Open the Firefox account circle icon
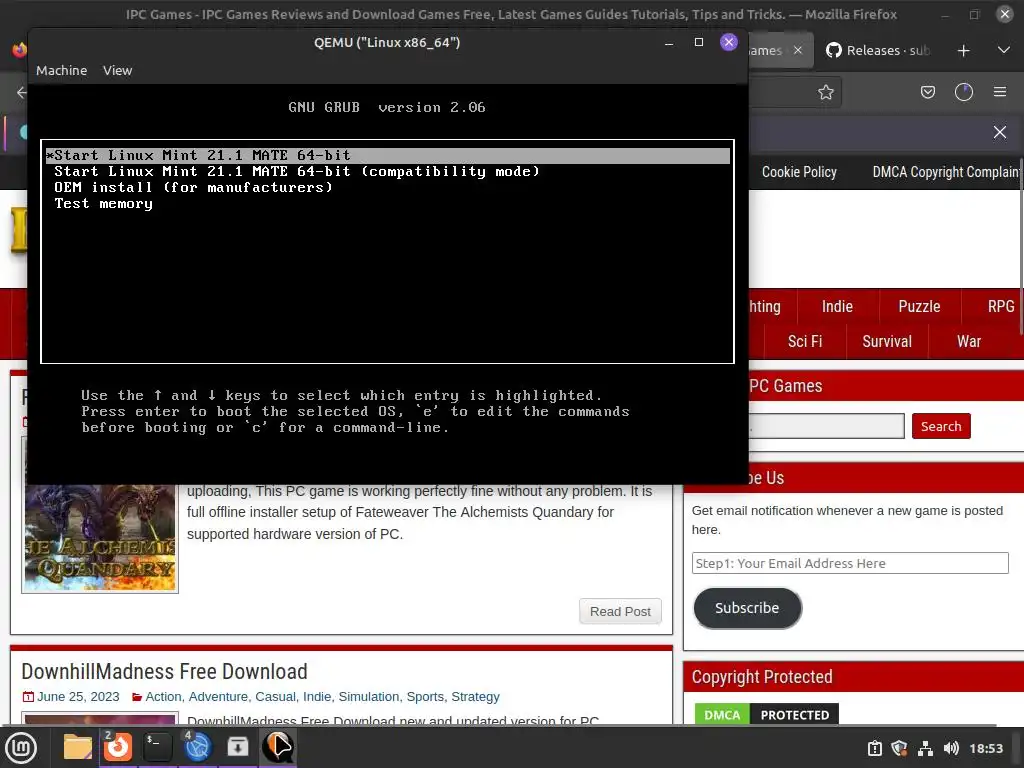 point(964,92)
